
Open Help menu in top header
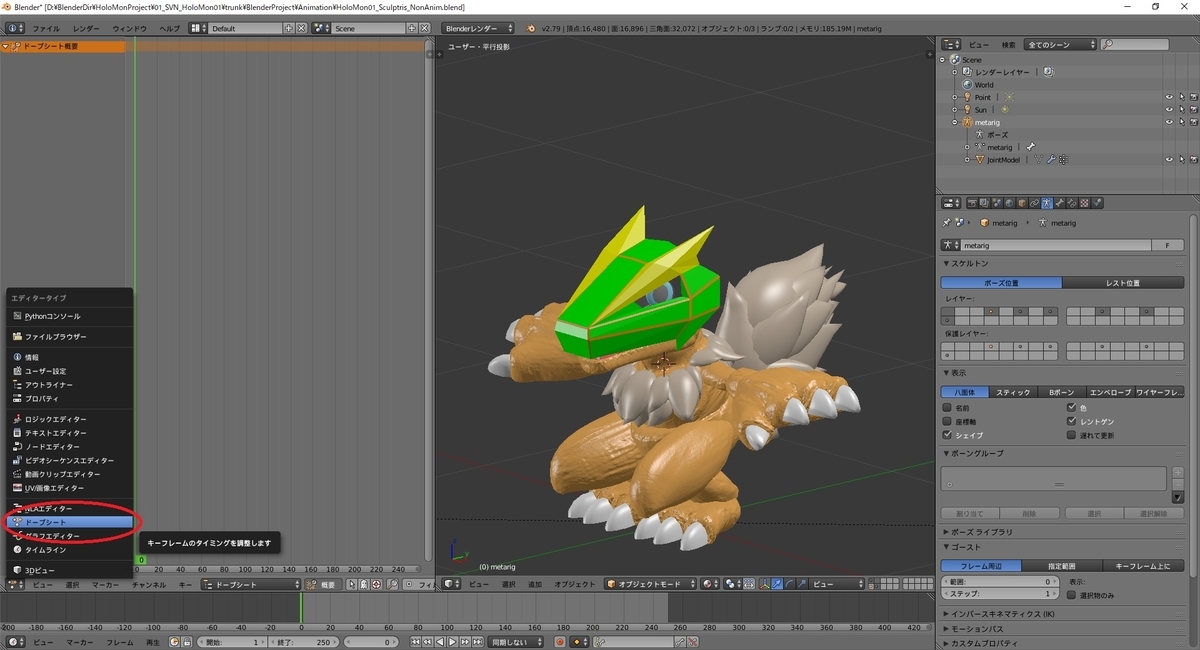click(170, 28)
